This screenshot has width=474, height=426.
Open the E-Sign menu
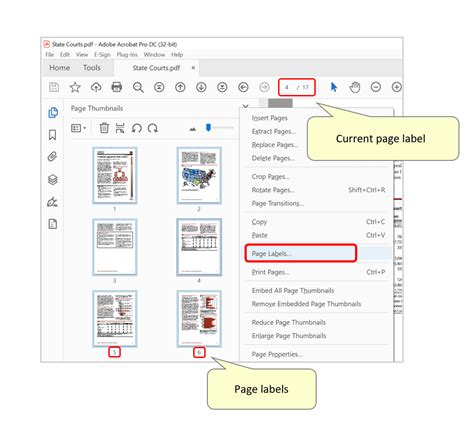[102, 55]
